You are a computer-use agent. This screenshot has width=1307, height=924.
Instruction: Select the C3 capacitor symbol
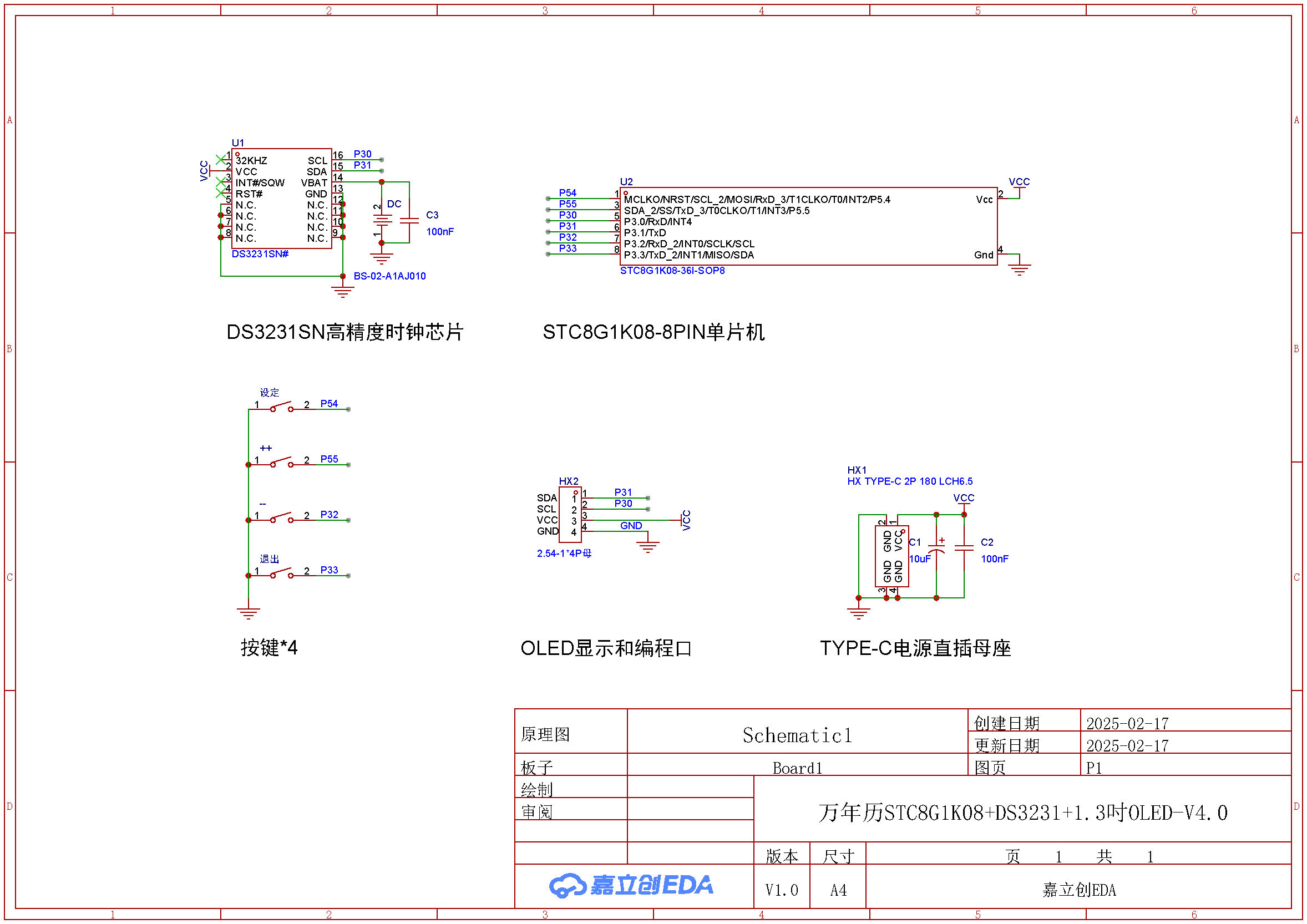point(409,221)
